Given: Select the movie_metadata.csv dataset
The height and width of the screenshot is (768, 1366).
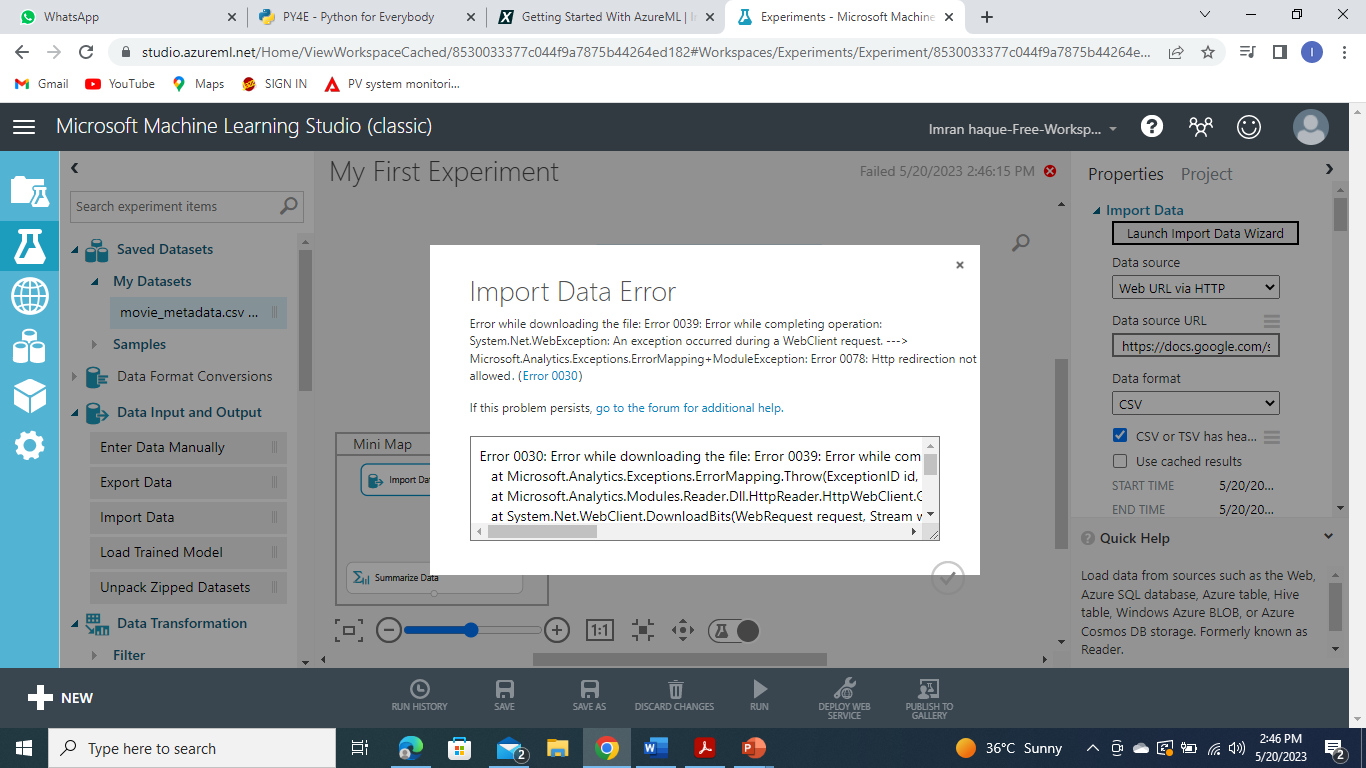Looking at the screenshot, I should click(198, 313).
